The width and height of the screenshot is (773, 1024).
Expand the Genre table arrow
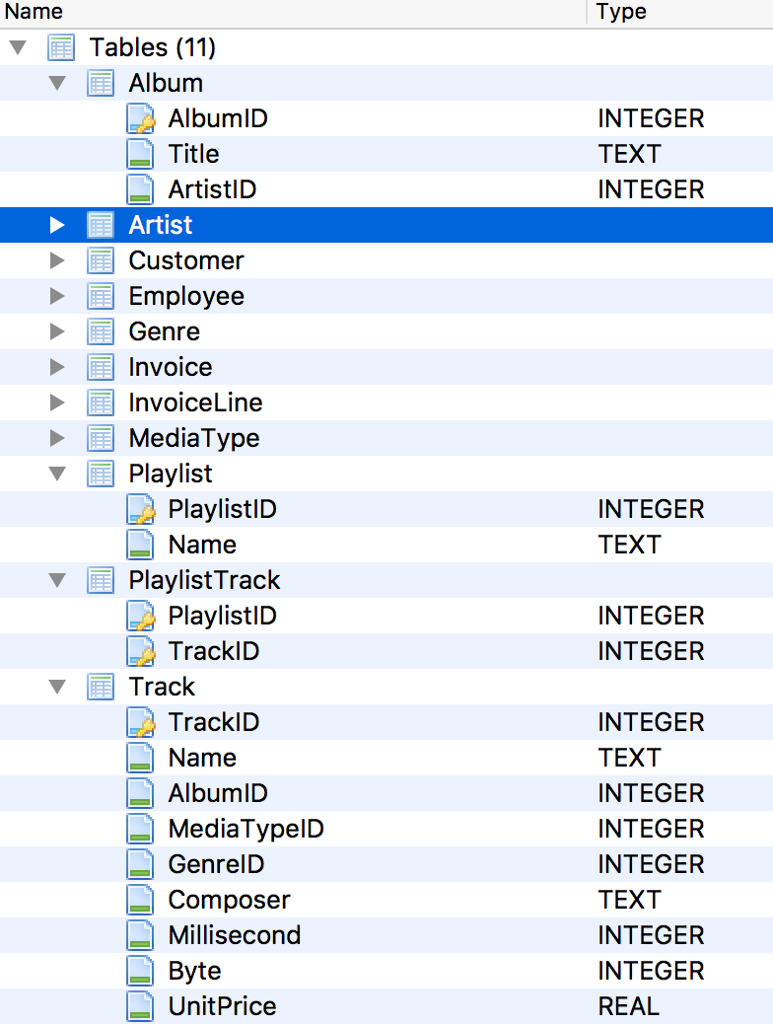pyautogui.click(x=57, y=332)
